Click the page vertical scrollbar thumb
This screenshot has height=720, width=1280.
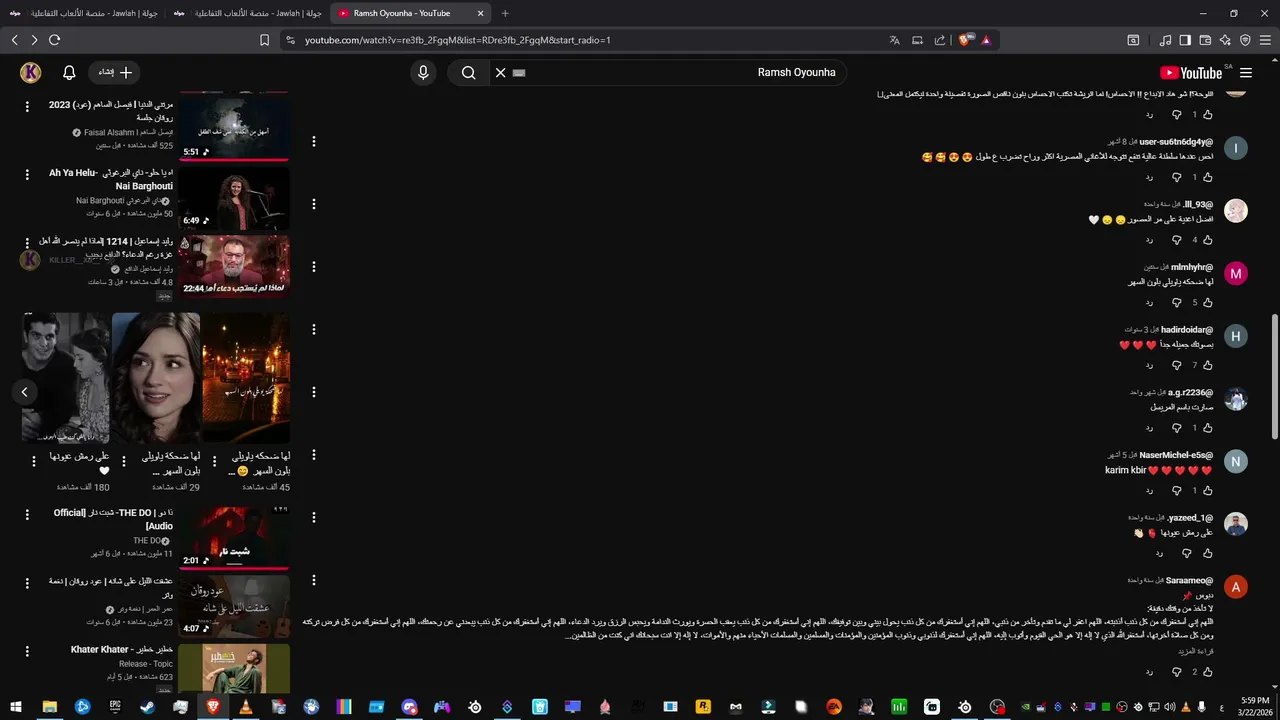pyautogui.click(x=1274, y=377)
